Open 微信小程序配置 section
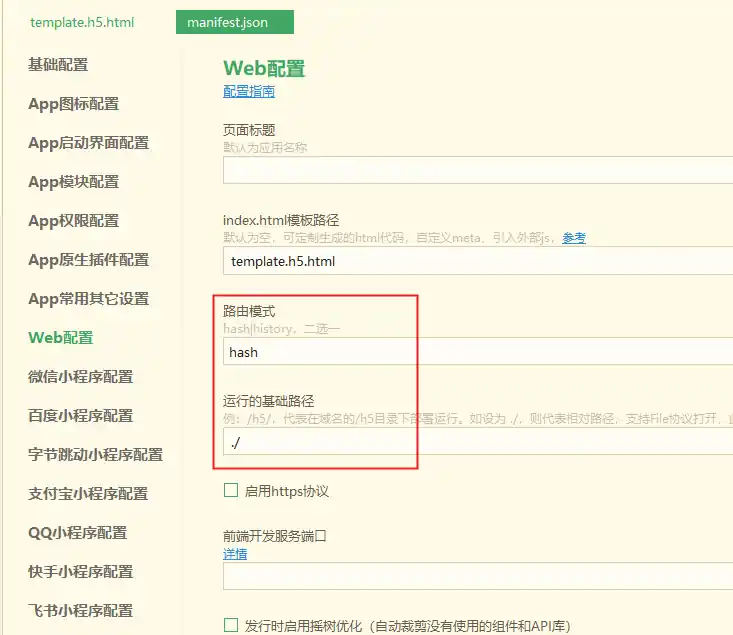 (80, 377)
